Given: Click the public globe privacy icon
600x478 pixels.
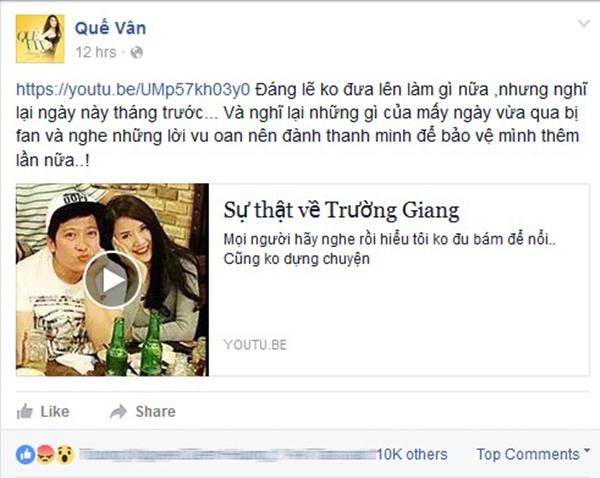Looking at the screenshot, I should coord(137,52).
